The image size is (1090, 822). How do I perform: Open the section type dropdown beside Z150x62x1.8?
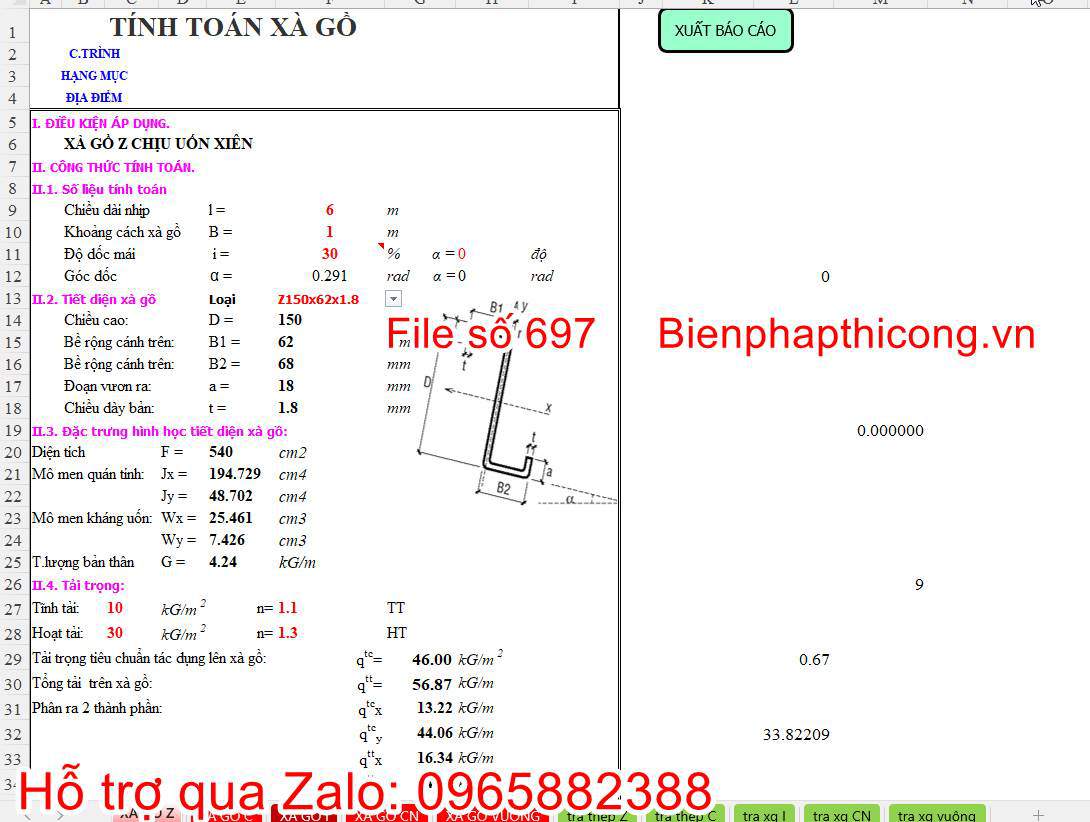393,298
